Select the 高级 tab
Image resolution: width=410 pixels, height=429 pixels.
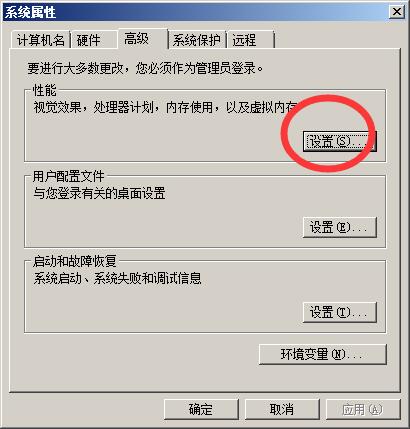point(143,39)
